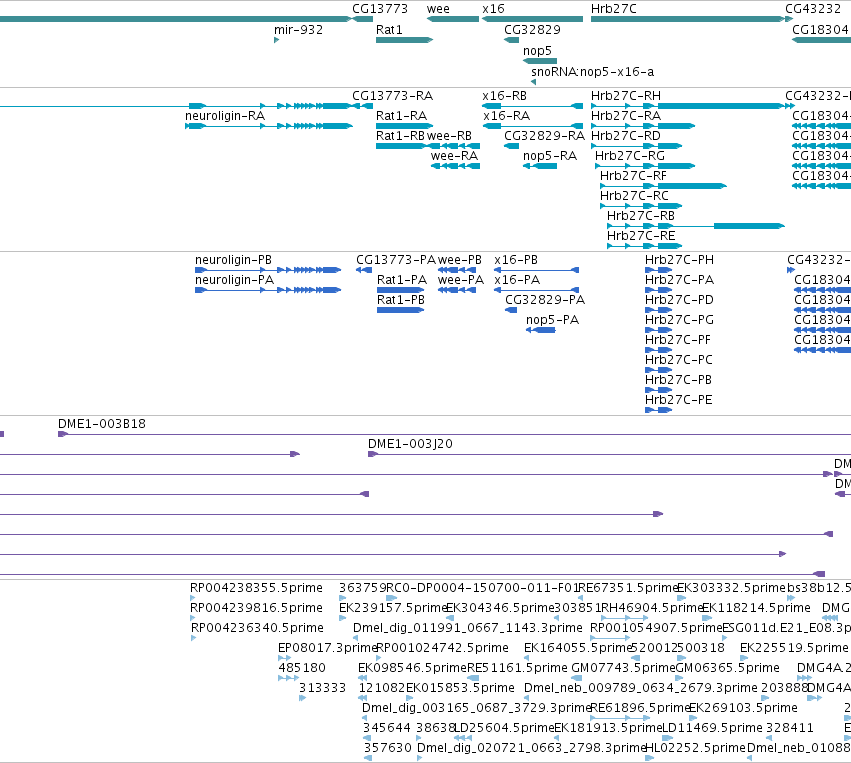This screenshot has height=763, width=851.
Task: Select the nop5-PA protein label
Action: (x=552, y=320)
